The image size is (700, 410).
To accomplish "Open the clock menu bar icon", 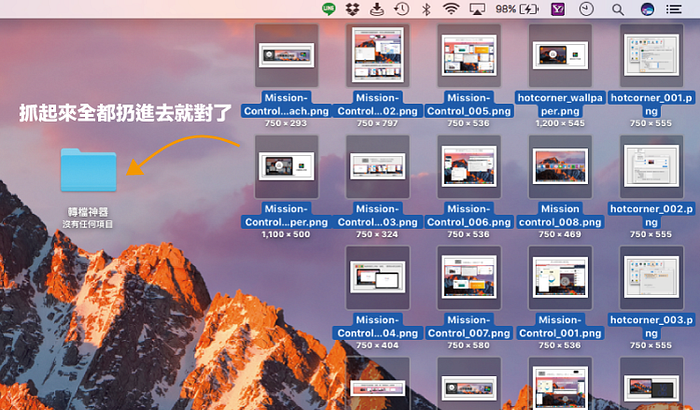I will tap(586, 9).
